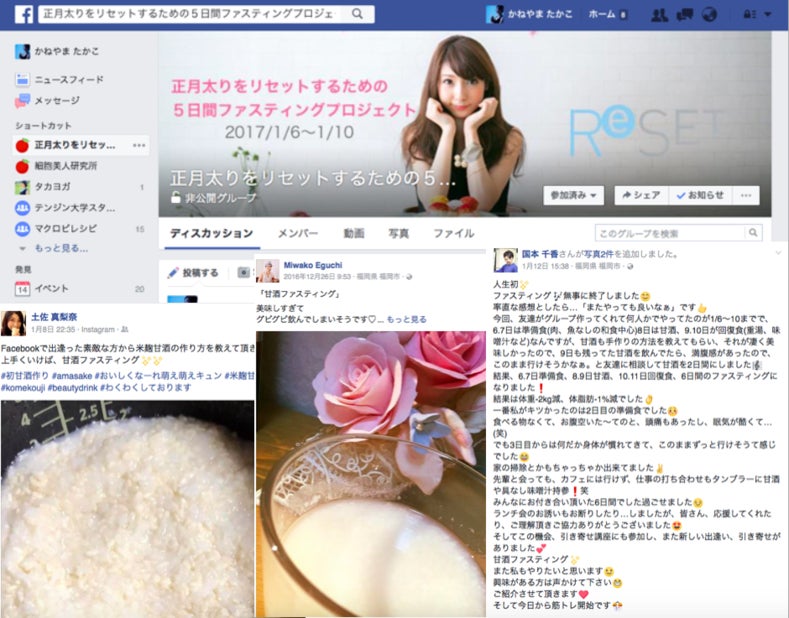Open the friend requests icon
Image resolution: width=789 pixels, height=618 pixels.
tap(659, 15)
